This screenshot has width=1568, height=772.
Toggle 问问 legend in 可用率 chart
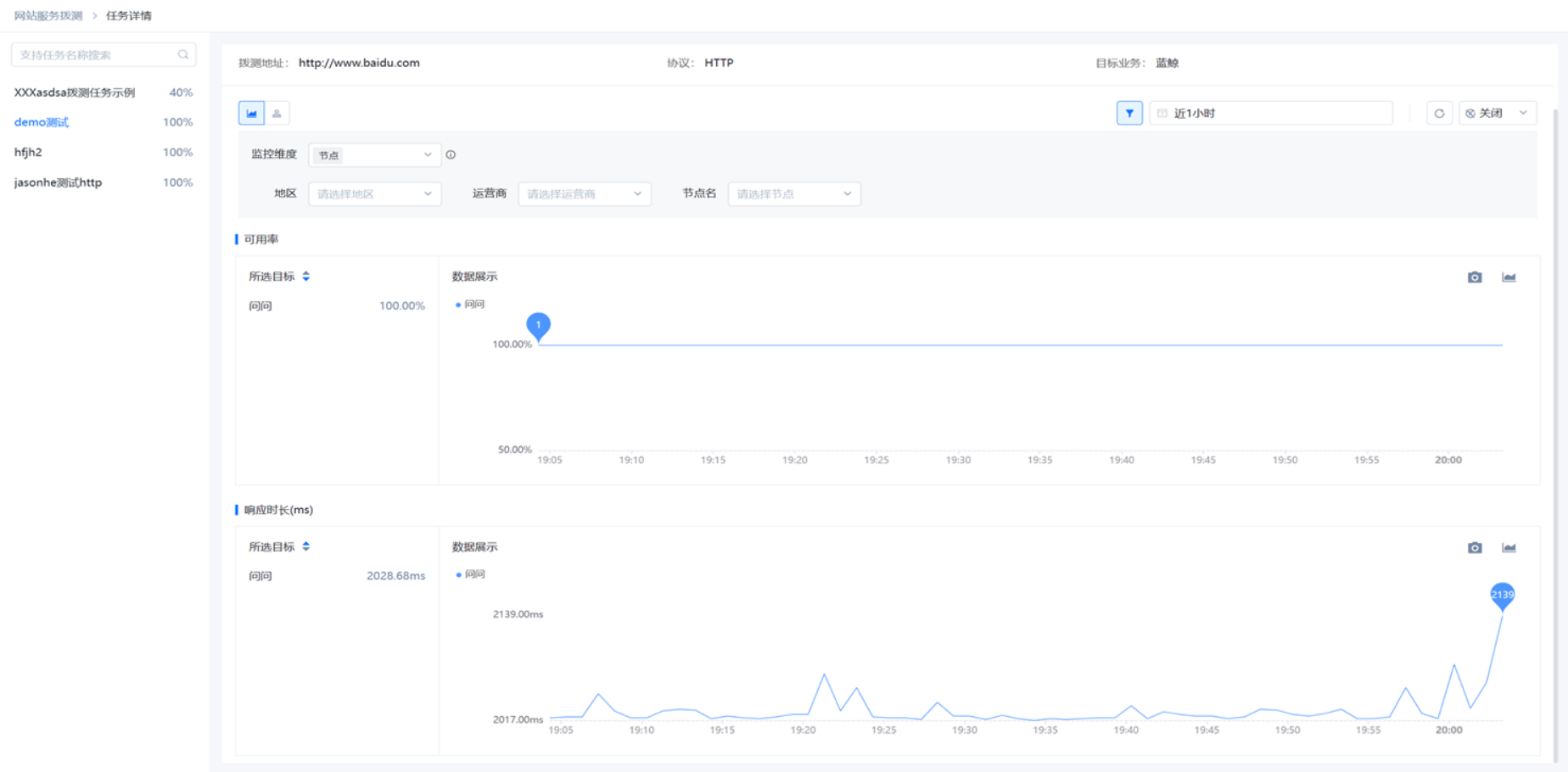tap(470, 304)
